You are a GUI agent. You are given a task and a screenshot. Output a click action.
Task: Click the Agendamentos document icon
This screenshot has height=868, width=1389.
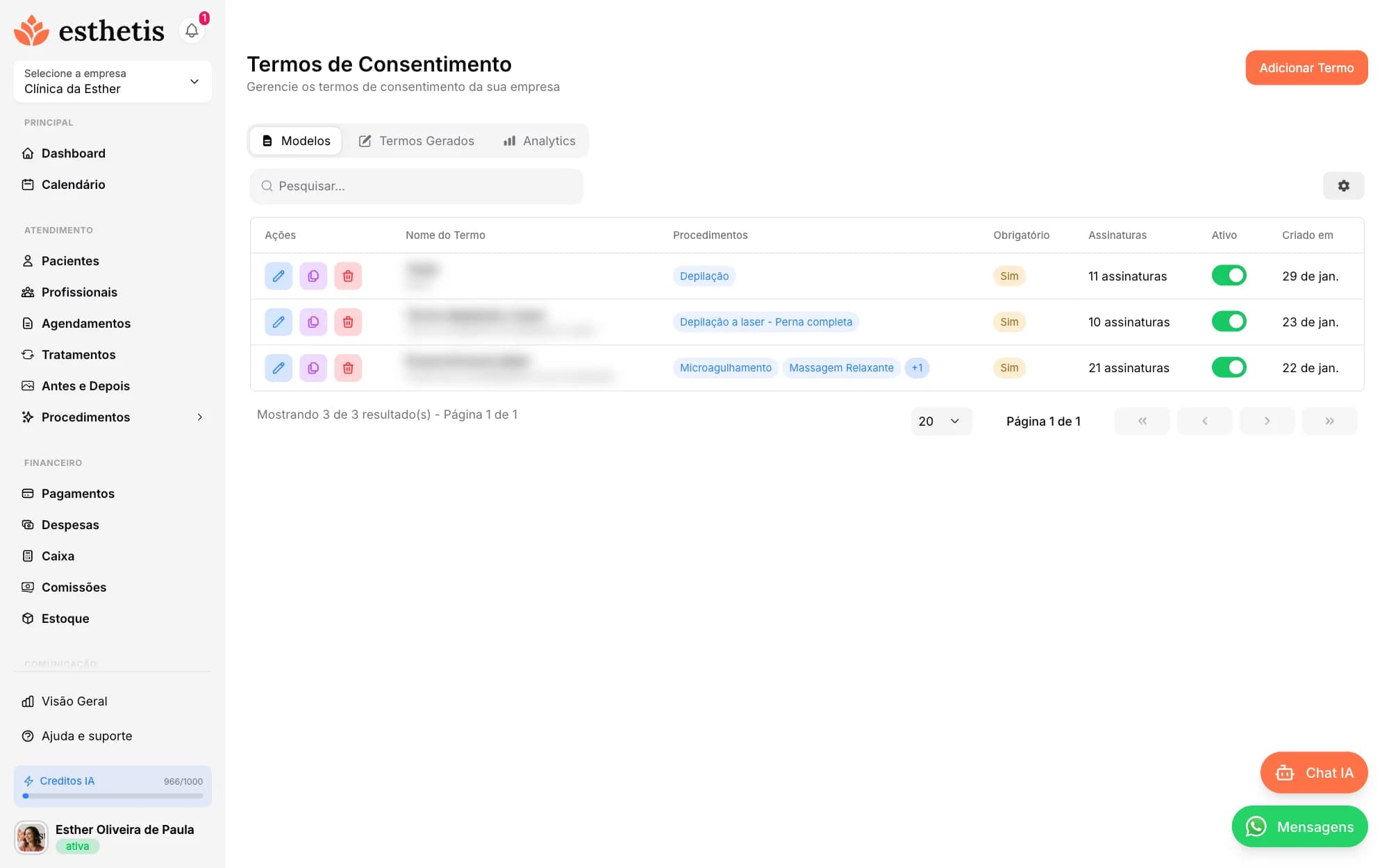[x=28, y=324]
